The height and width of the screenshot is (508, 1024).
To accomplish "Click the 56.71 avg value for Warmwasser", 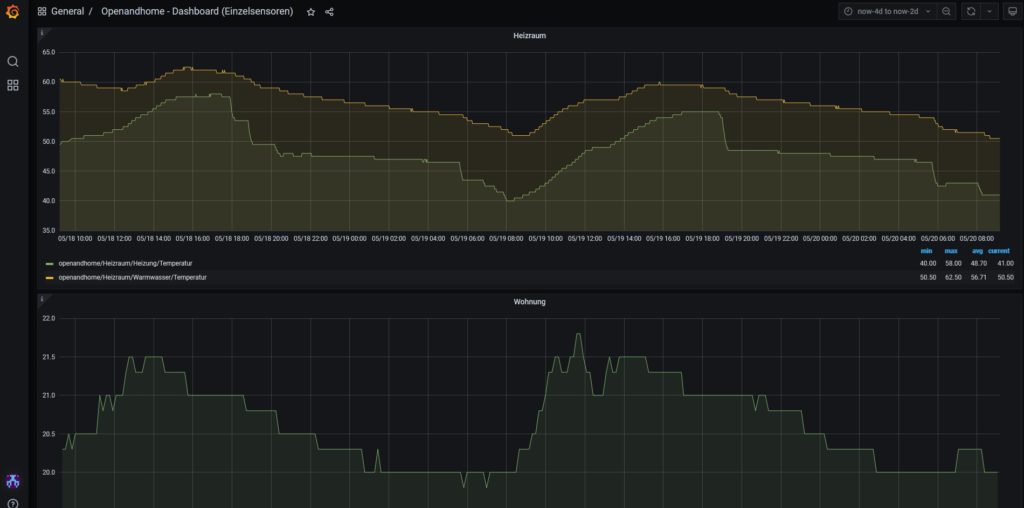I will click(978, 278).
